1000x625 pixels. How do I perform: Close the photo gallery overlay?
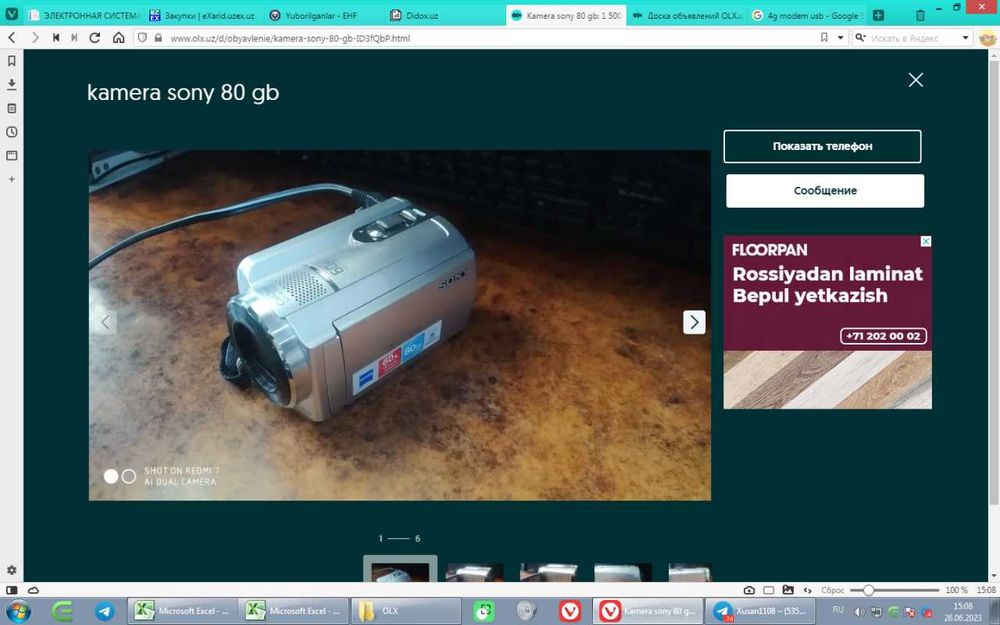(916, 80)
